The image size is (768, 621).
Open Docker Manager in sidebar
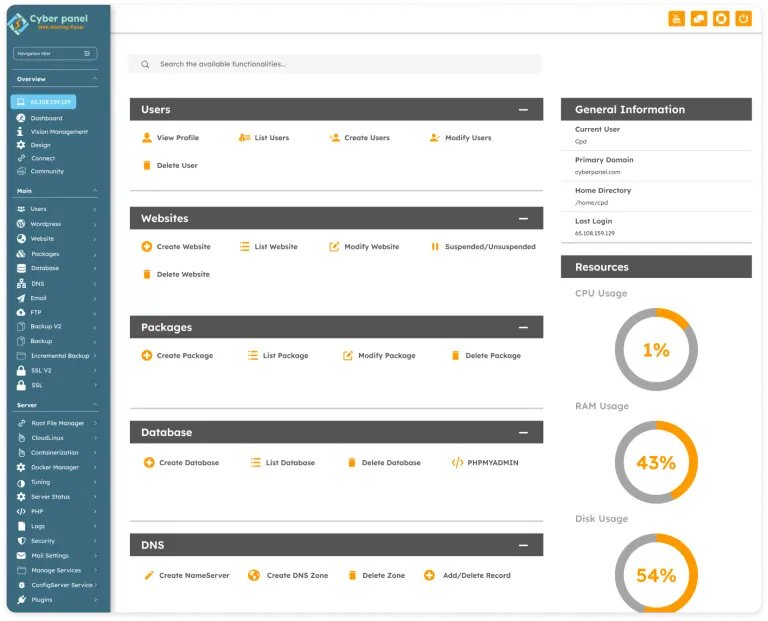56,467
